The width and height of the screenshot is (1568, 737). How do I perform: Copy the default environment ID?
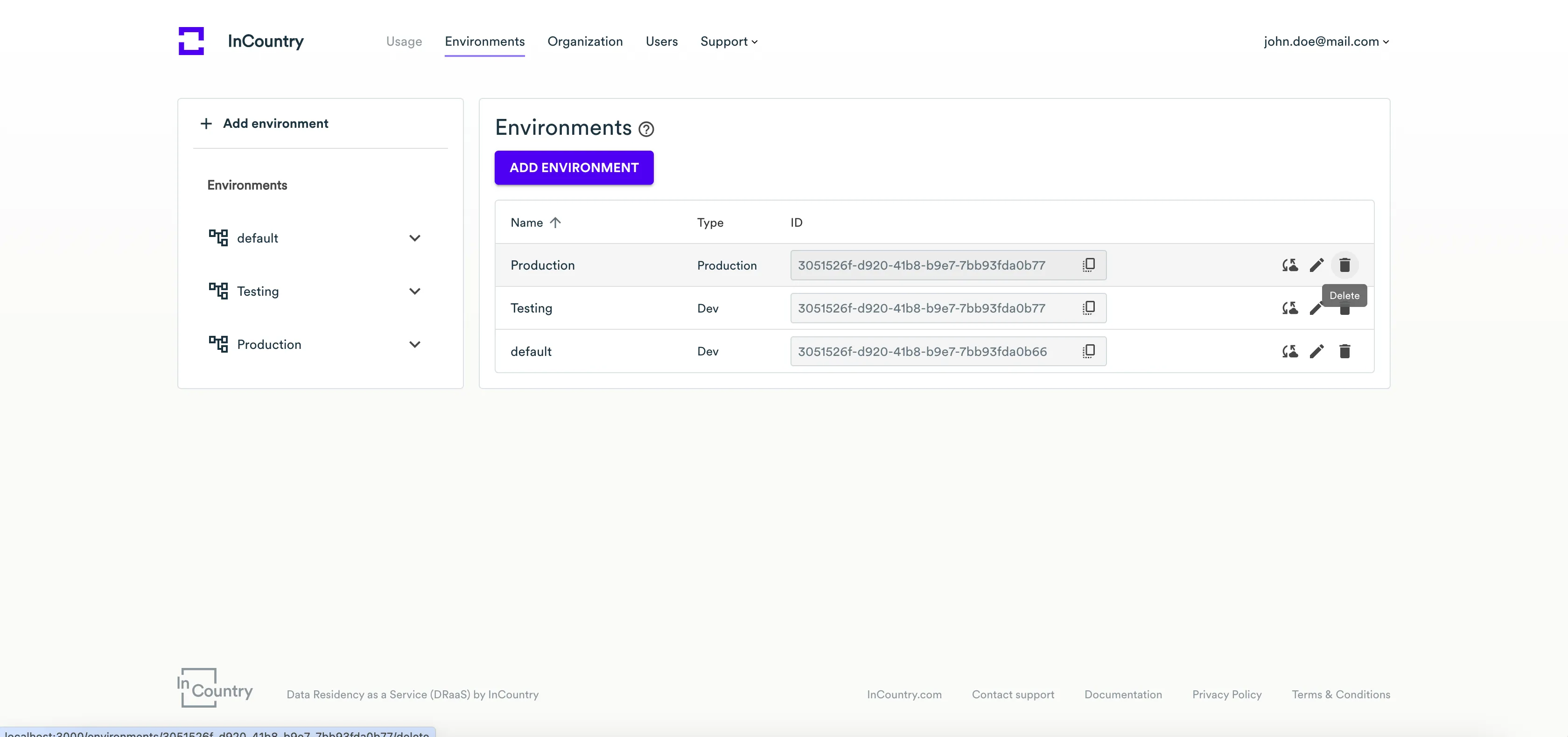(1088, 351)
